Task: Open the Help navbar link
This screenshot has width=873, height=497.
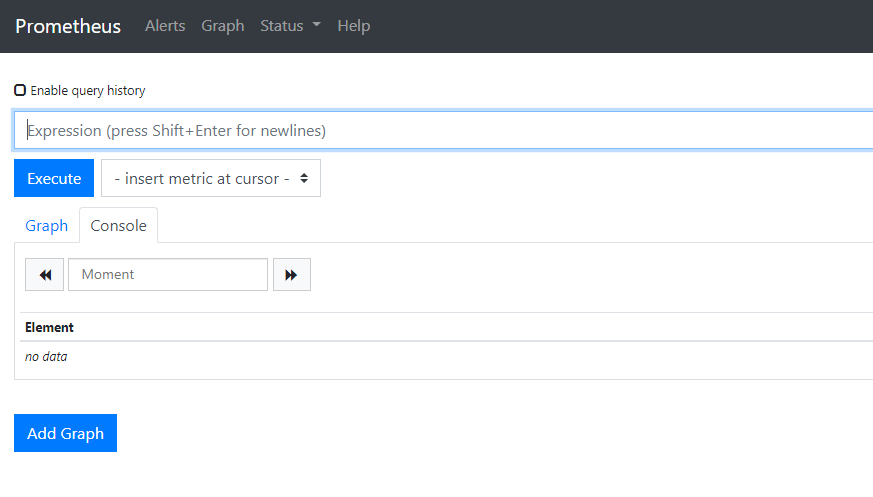Action: click(x=354, y=26)
